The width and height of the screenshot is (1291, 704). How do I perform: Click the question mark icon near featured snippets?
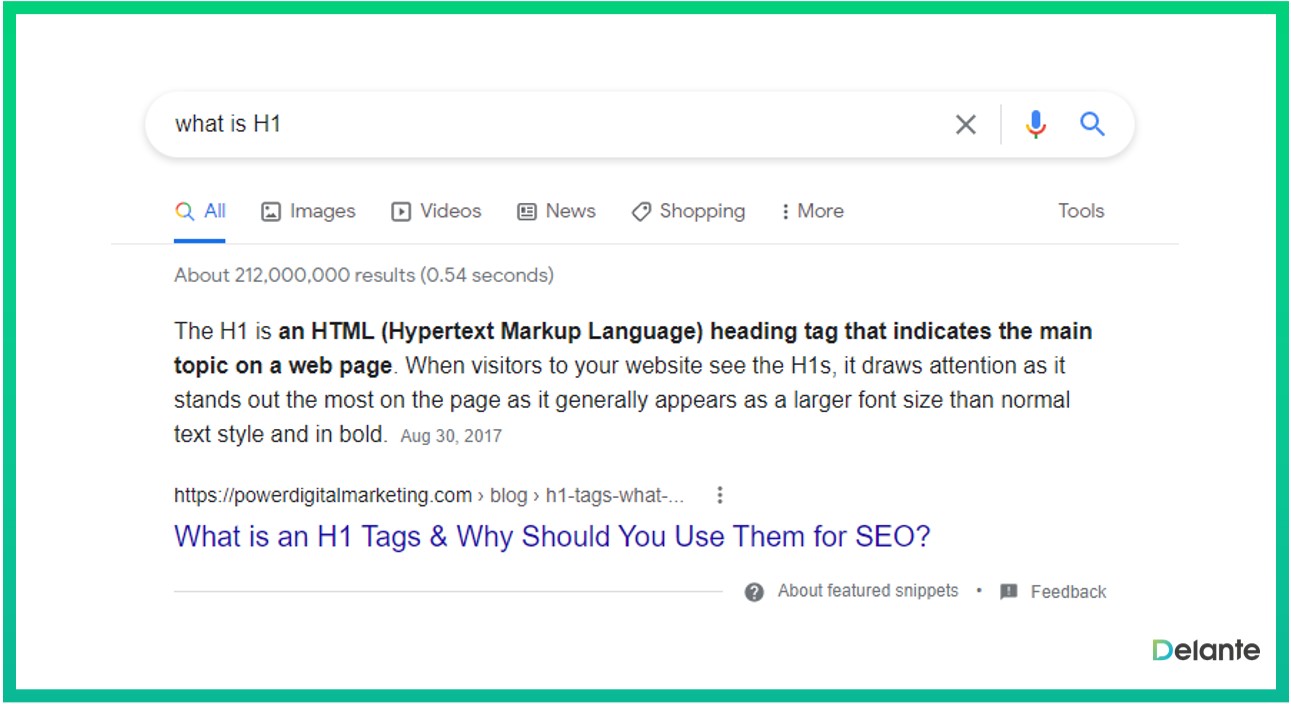pyautogui.click(x=754, y=592)
